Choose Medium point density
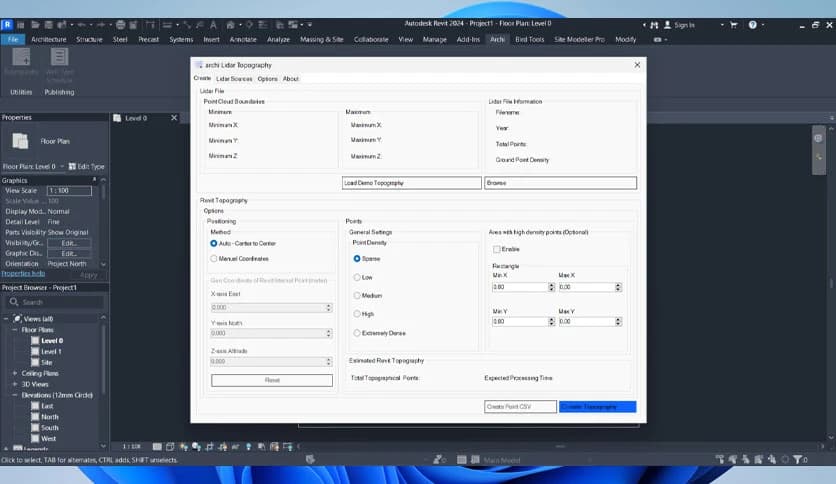The width and height of the screenshot is (836, 484). [357, 295]
